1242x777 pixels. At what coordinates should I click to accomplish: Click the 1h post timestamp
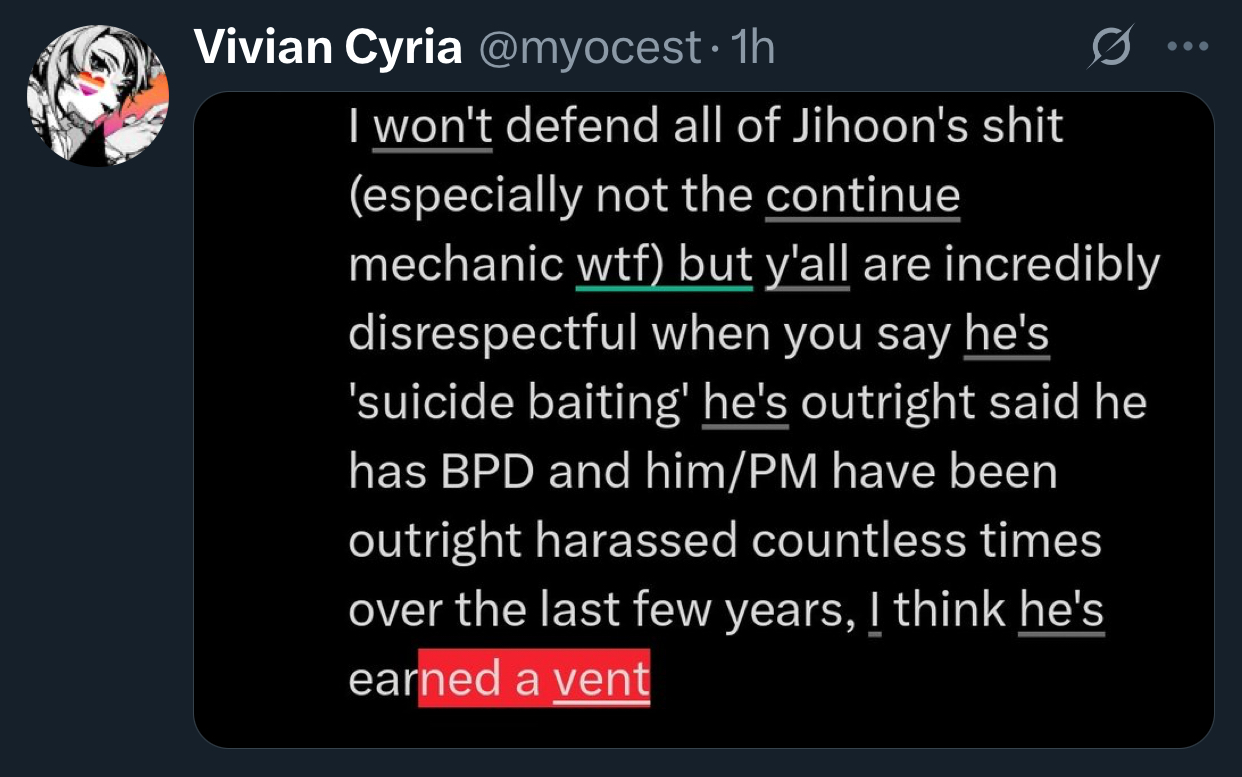click(x=753, y=47)
